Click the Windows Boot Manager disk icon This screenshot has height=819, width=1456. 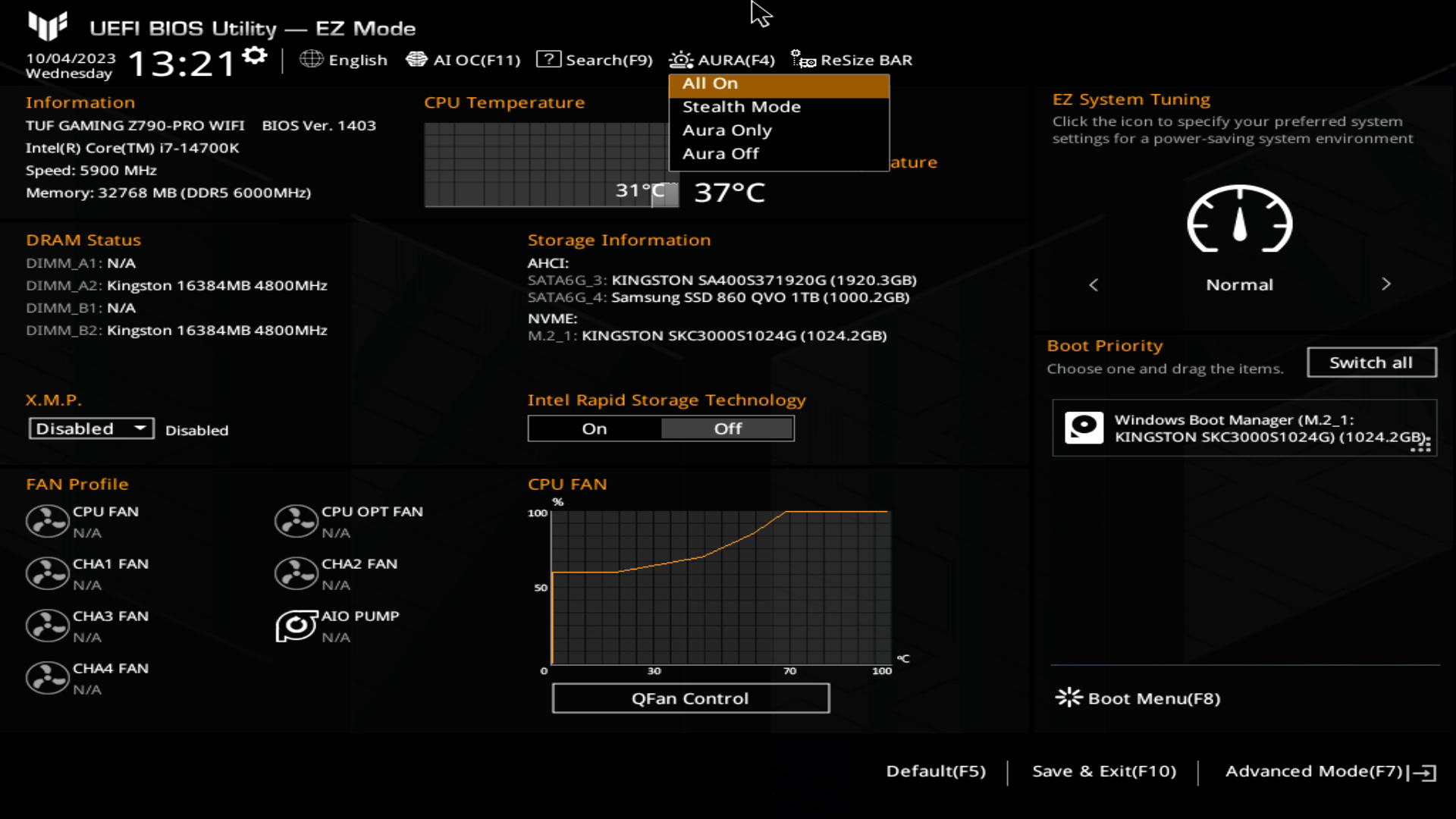pos(1084,428)
